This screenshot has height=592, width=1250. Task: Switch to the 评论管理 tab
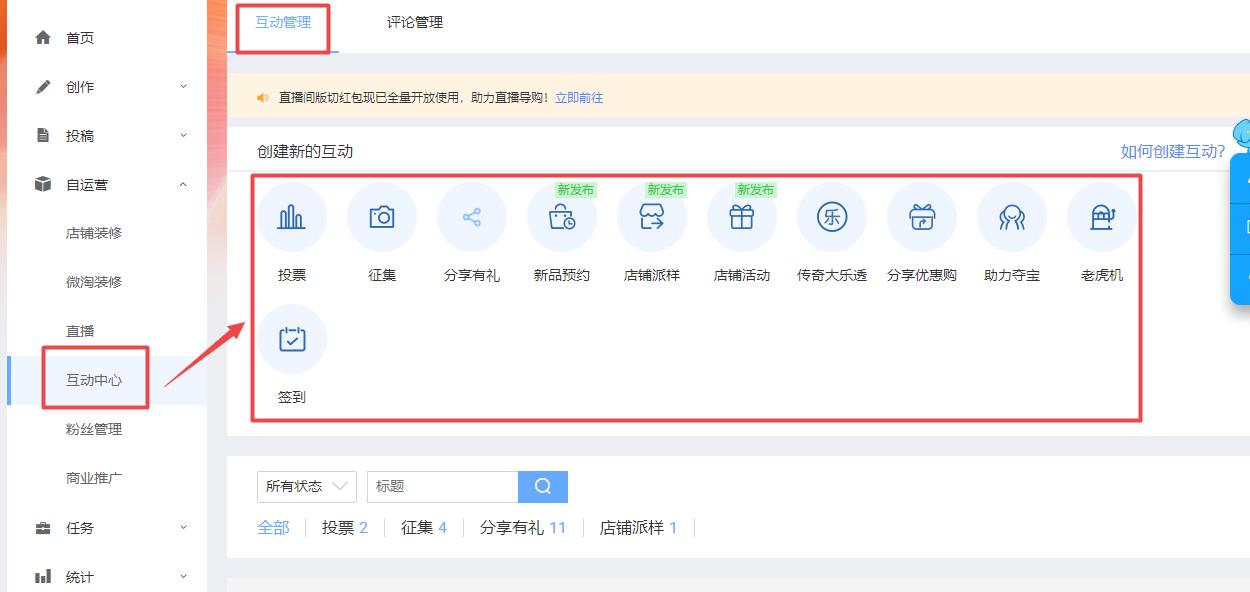pos(414,21)
